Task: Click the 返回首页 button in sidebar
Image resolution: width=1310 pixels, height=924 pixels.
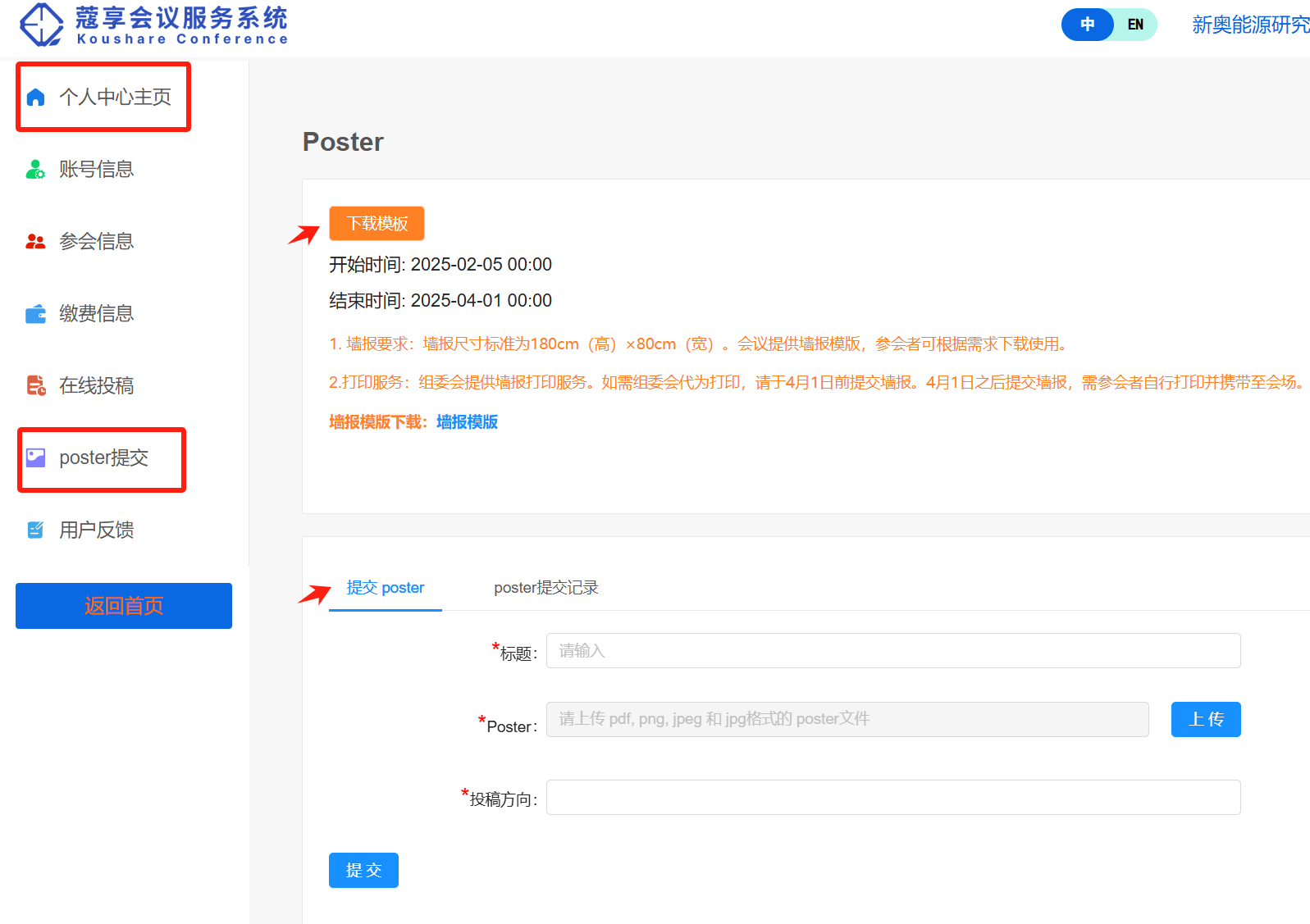Action: [x=124, y=606]
